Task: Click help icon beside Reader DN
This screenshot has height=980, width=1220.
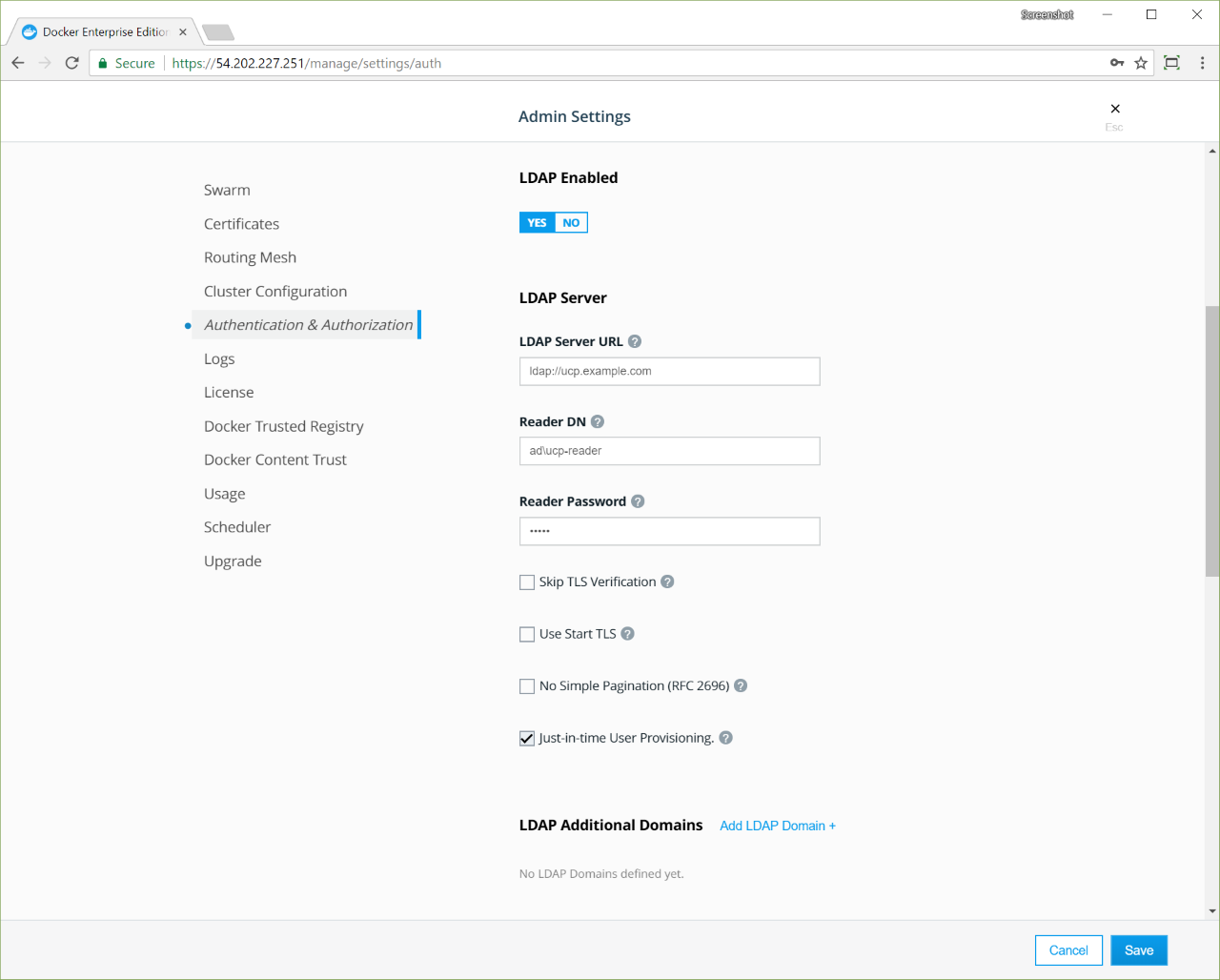Action: [598, 421]
